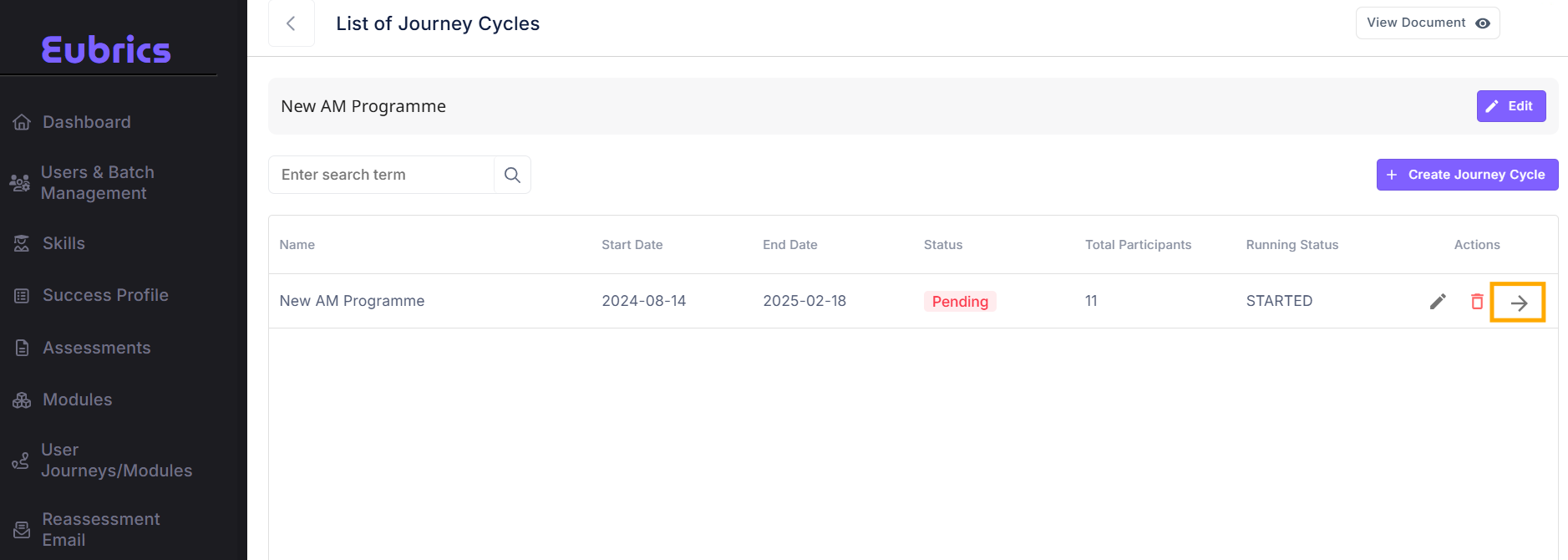Viewport: 1568px width, 560px height.
Task: Navigate to User Journeys/Modules
Action: [x=116, y=461]
